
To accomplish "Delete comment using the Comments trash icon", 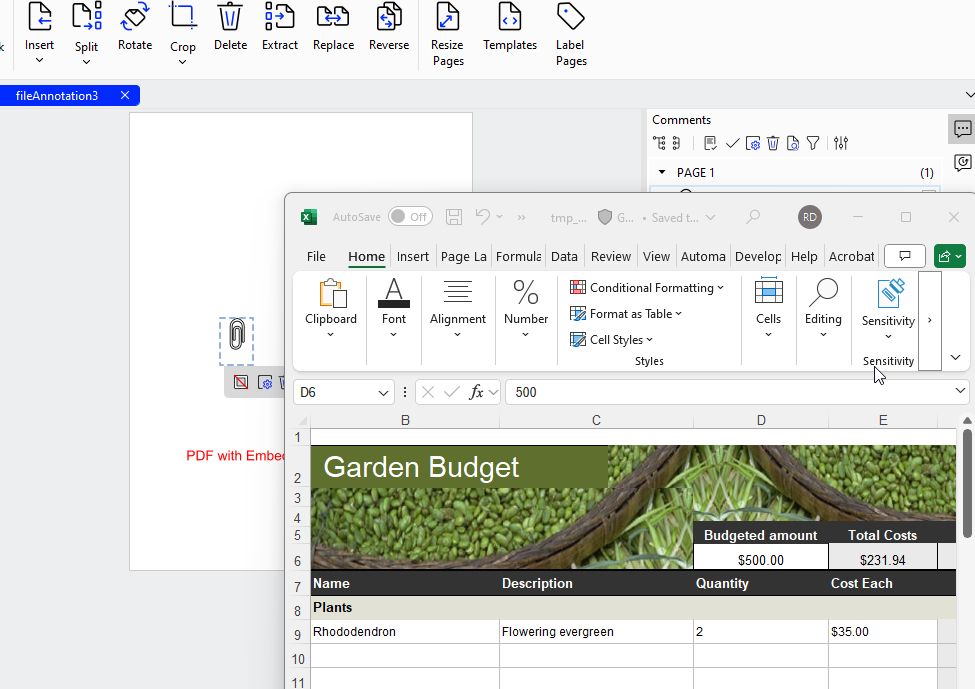I will (x=773, y=143).
